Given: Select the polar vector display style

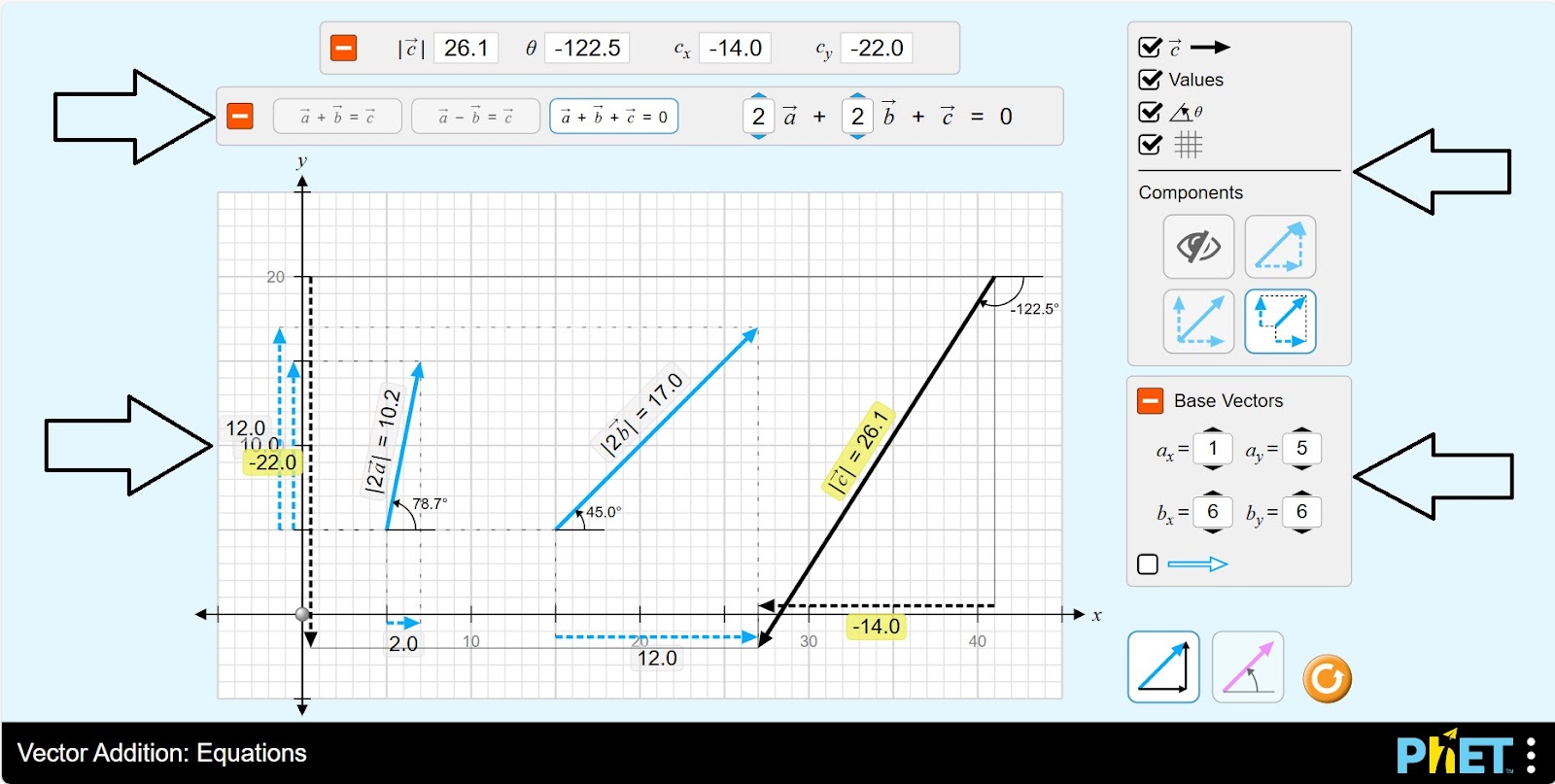Looking at the screenshot, I should click(1248, 667).
